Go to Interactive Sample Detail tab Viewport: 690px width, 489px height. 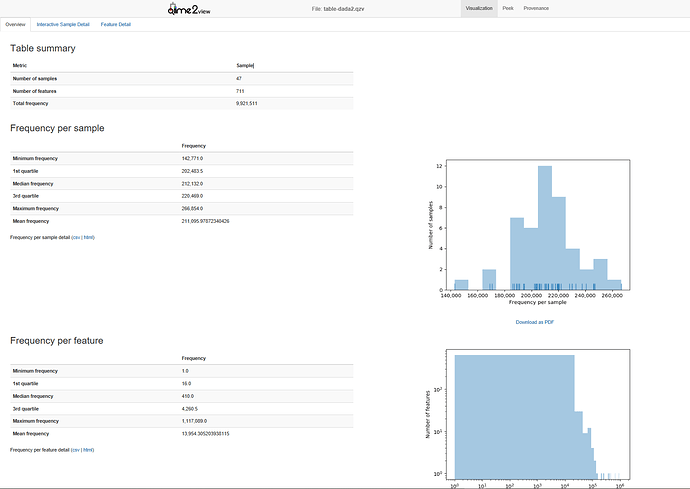[x=63, y=23]
